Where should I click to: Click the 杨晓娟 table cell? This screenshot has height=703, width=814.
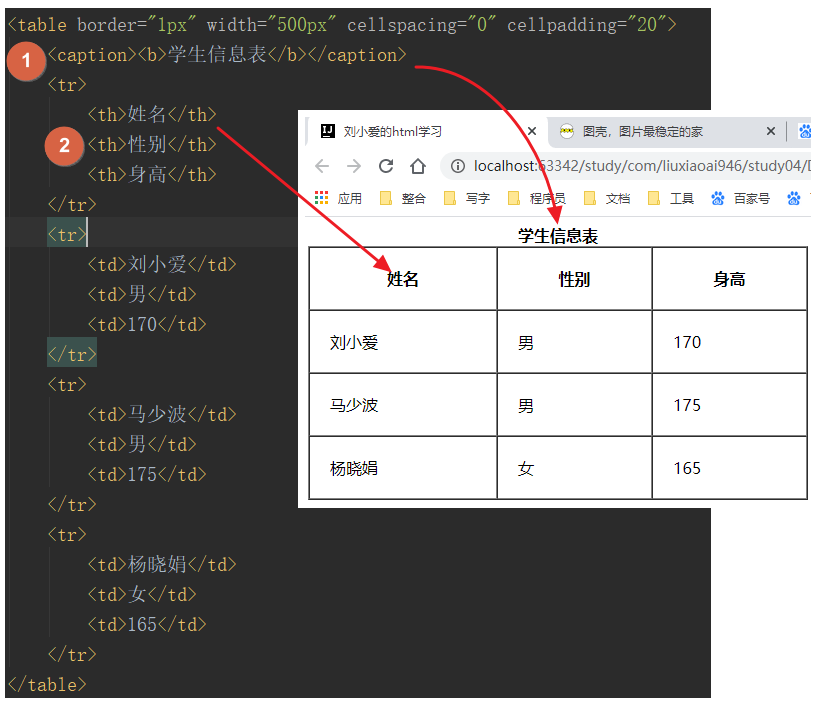pyautogui.click(x=403, y=468)
